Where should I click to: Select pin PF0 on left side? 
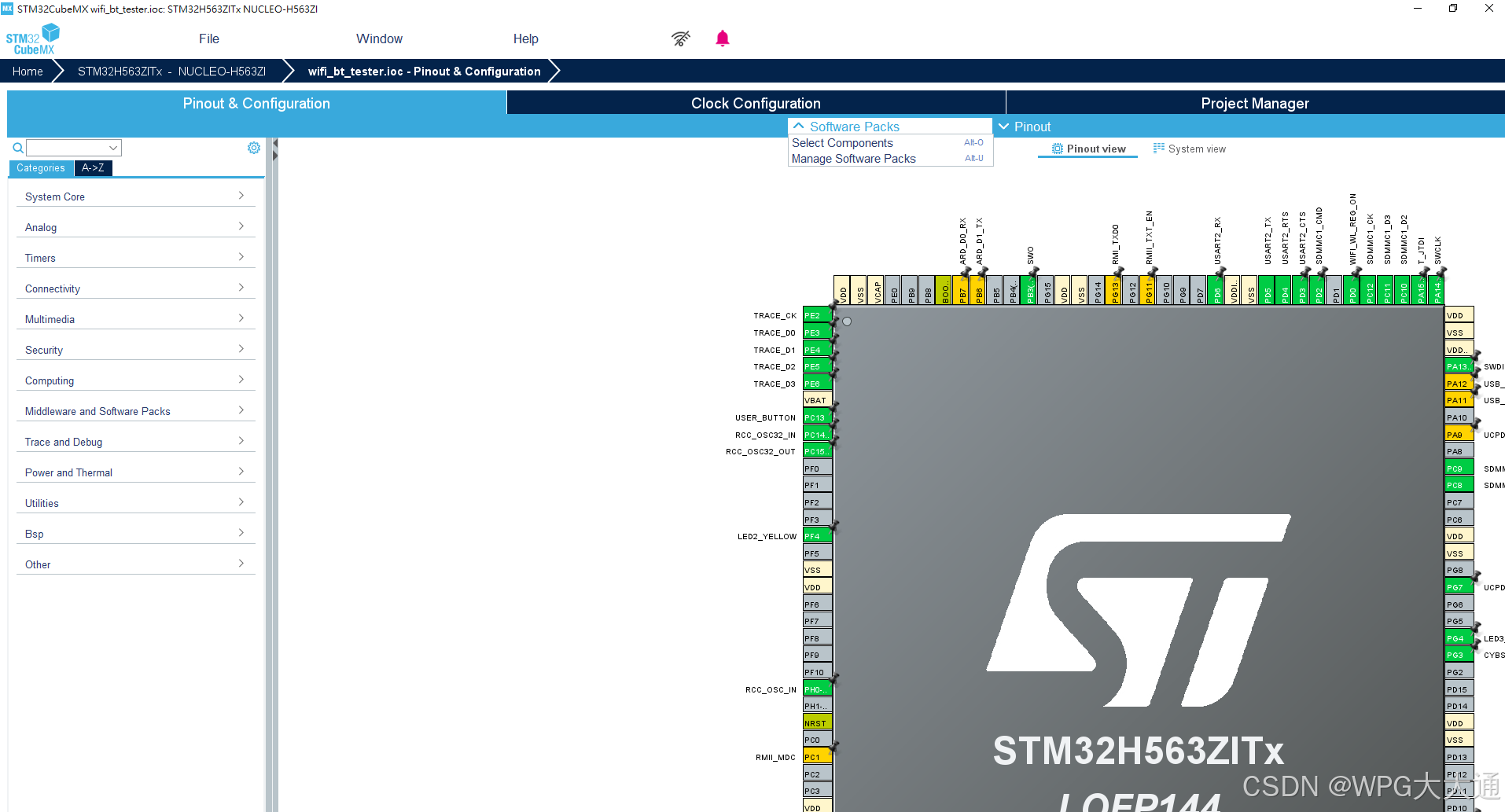[x=817, y=468]
